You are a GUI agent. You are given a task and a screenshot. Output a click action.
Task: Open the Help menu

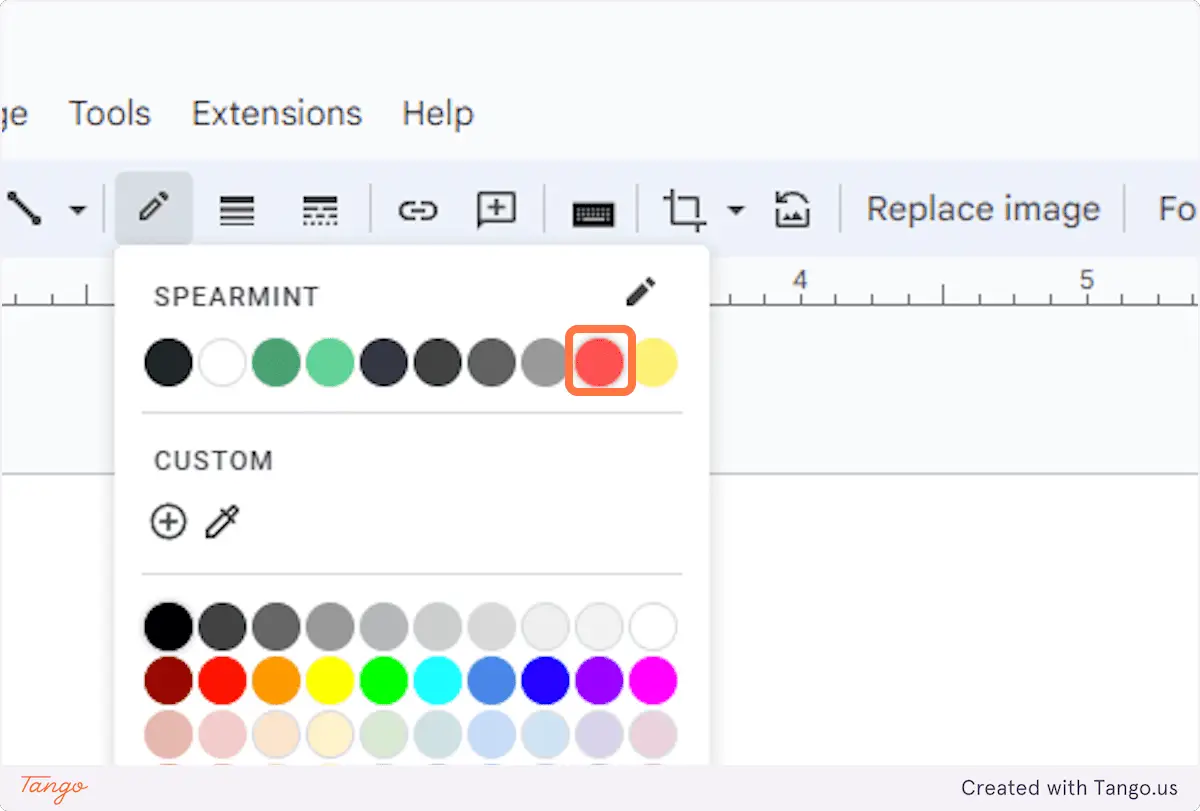[438, 113]
